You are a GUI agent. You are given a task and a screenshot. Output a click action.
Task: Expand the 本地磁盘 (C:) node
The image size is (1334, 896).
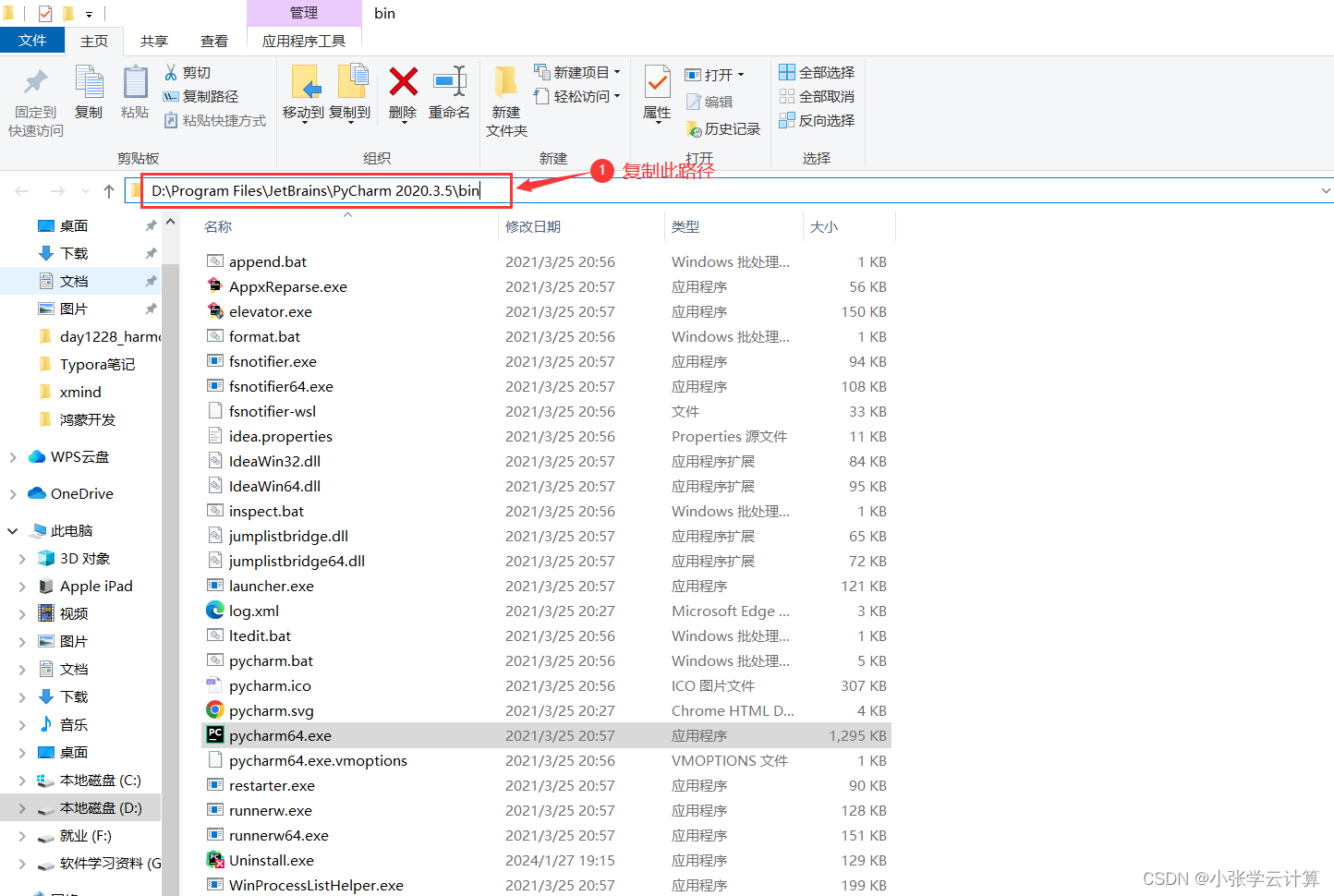click(x=22, y=780)
